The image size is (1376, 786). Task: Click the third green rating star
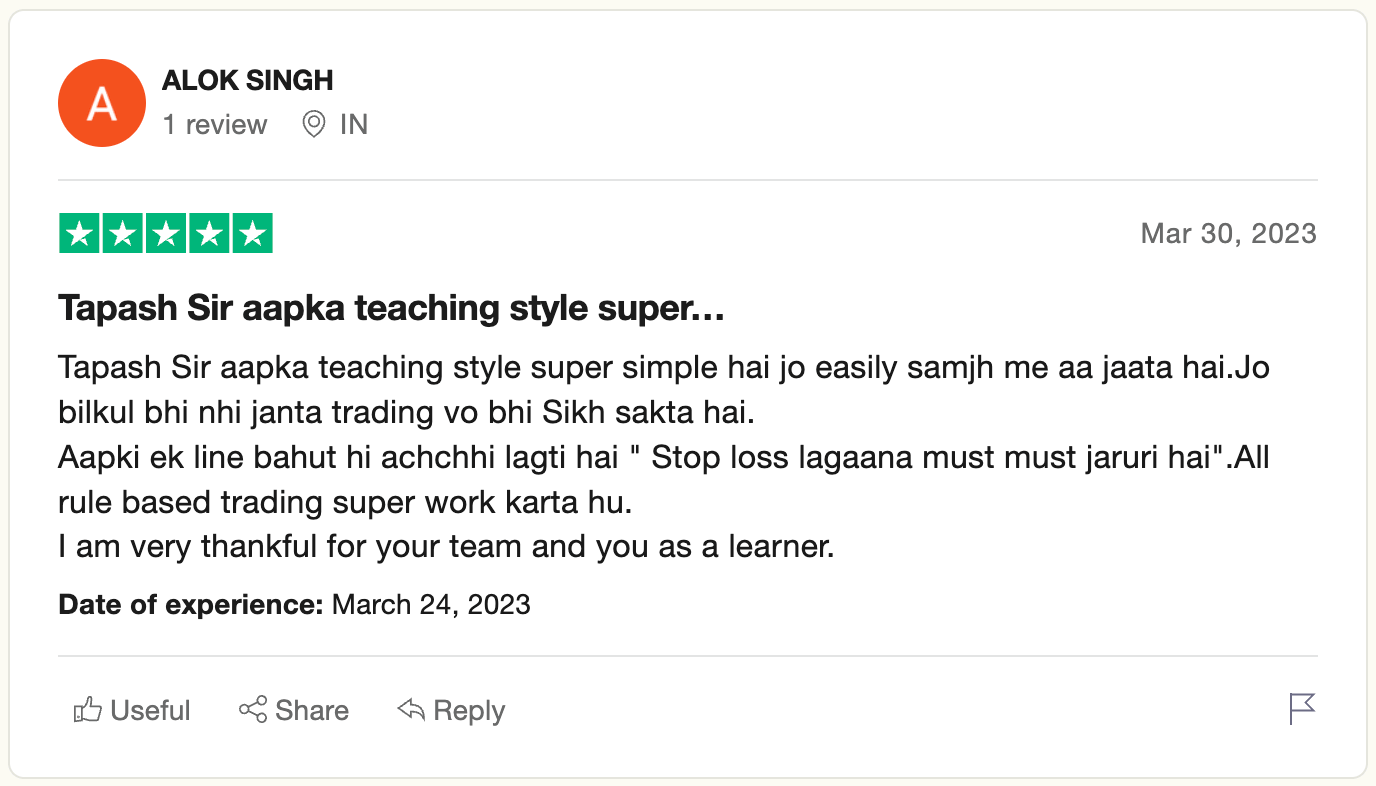[166, 234]
